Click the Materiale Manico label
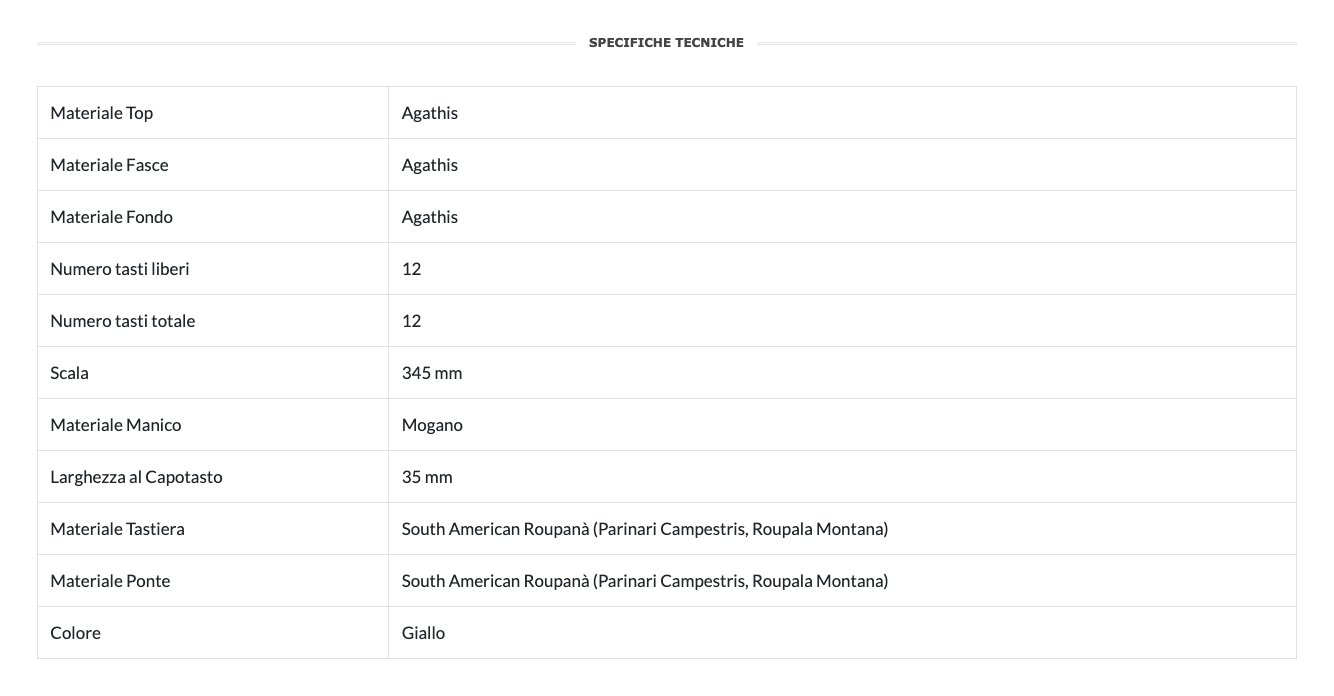Viewport: 1334px width, 696px height. 115,425
